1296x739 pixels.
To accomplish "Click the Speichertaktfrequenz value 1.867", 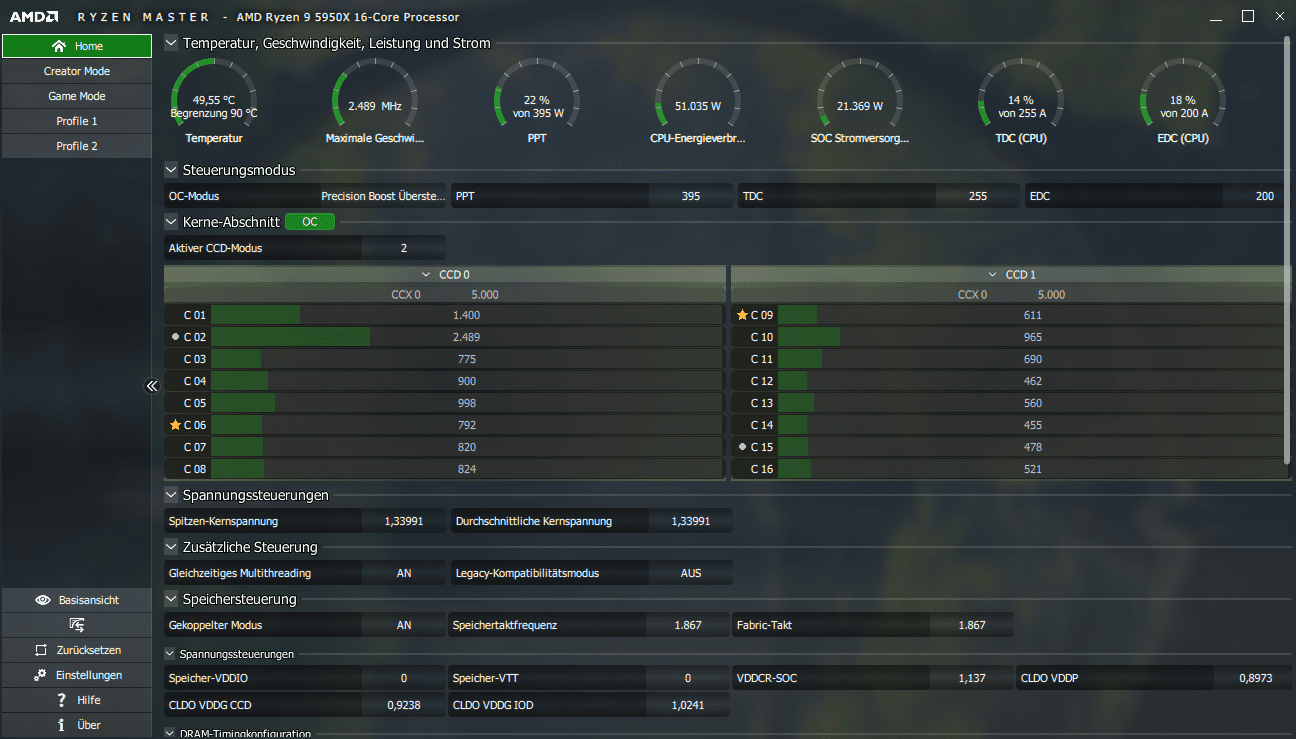I will (690, 625).
